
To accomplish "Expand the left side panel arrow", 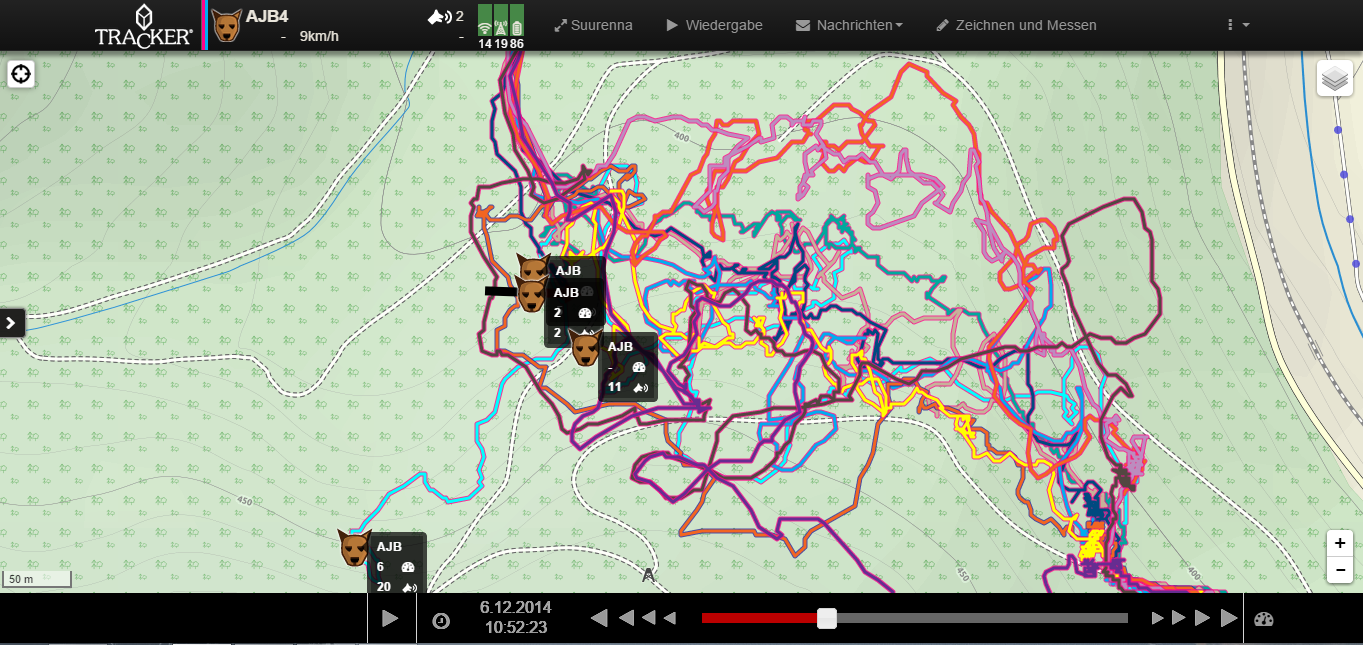I will (11, 322).
